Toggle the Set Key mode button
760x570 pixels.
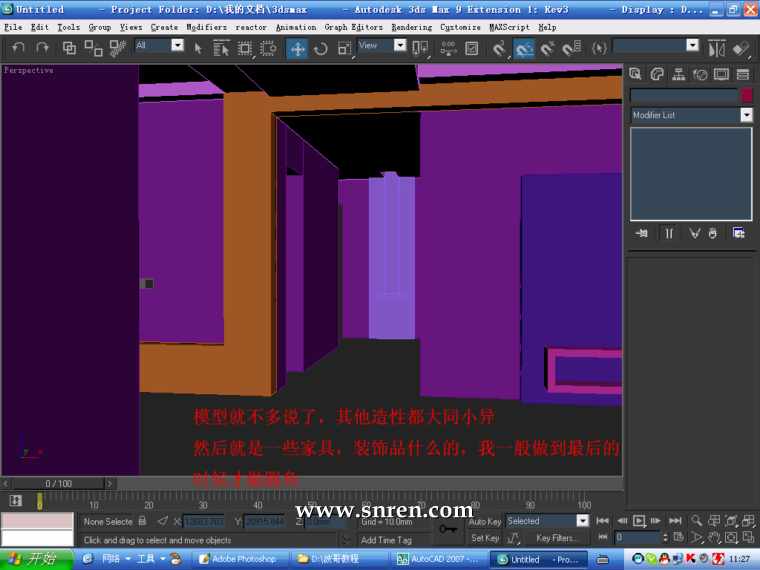(485, 538)
